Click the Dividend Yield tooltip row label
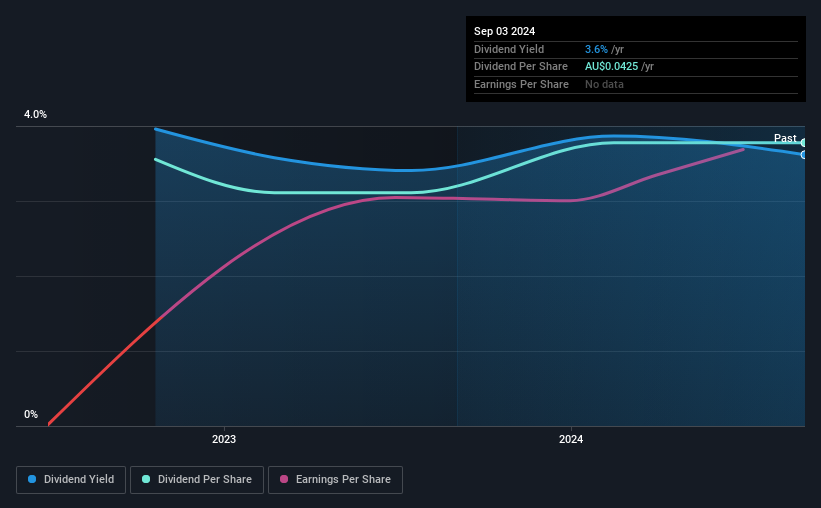Screen dimensions: 821x508 pyautogui.click(x=509, y=49)
